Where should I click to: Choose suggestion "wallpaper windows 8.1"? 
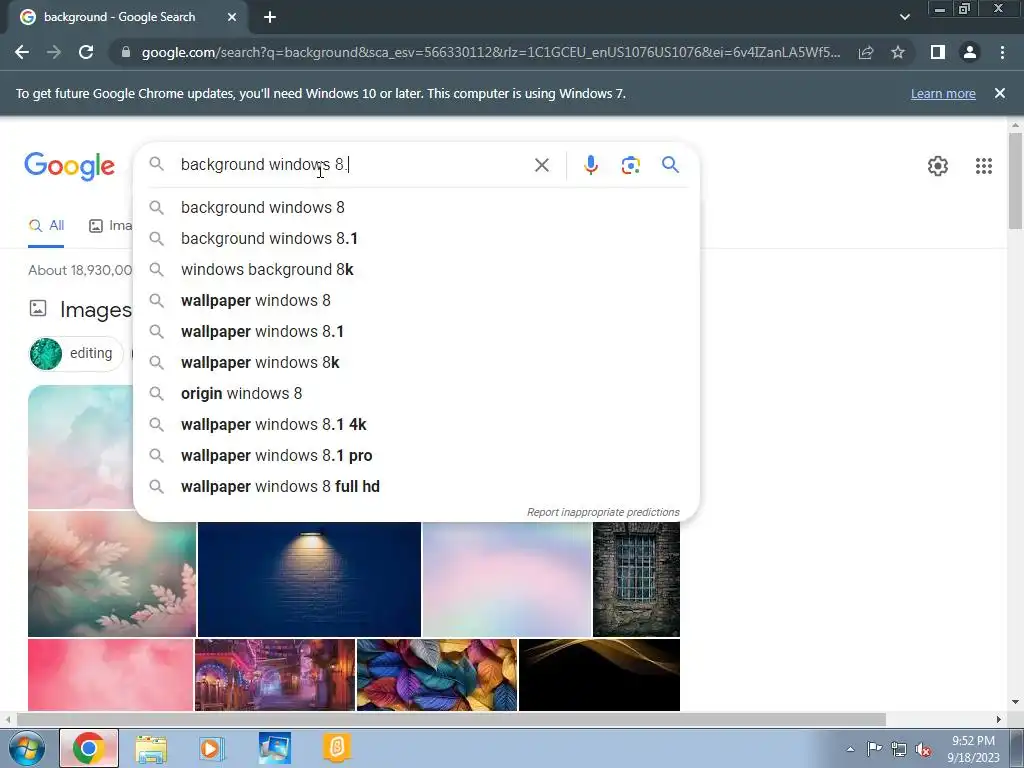pyautogui.click(x=417, y=332)
